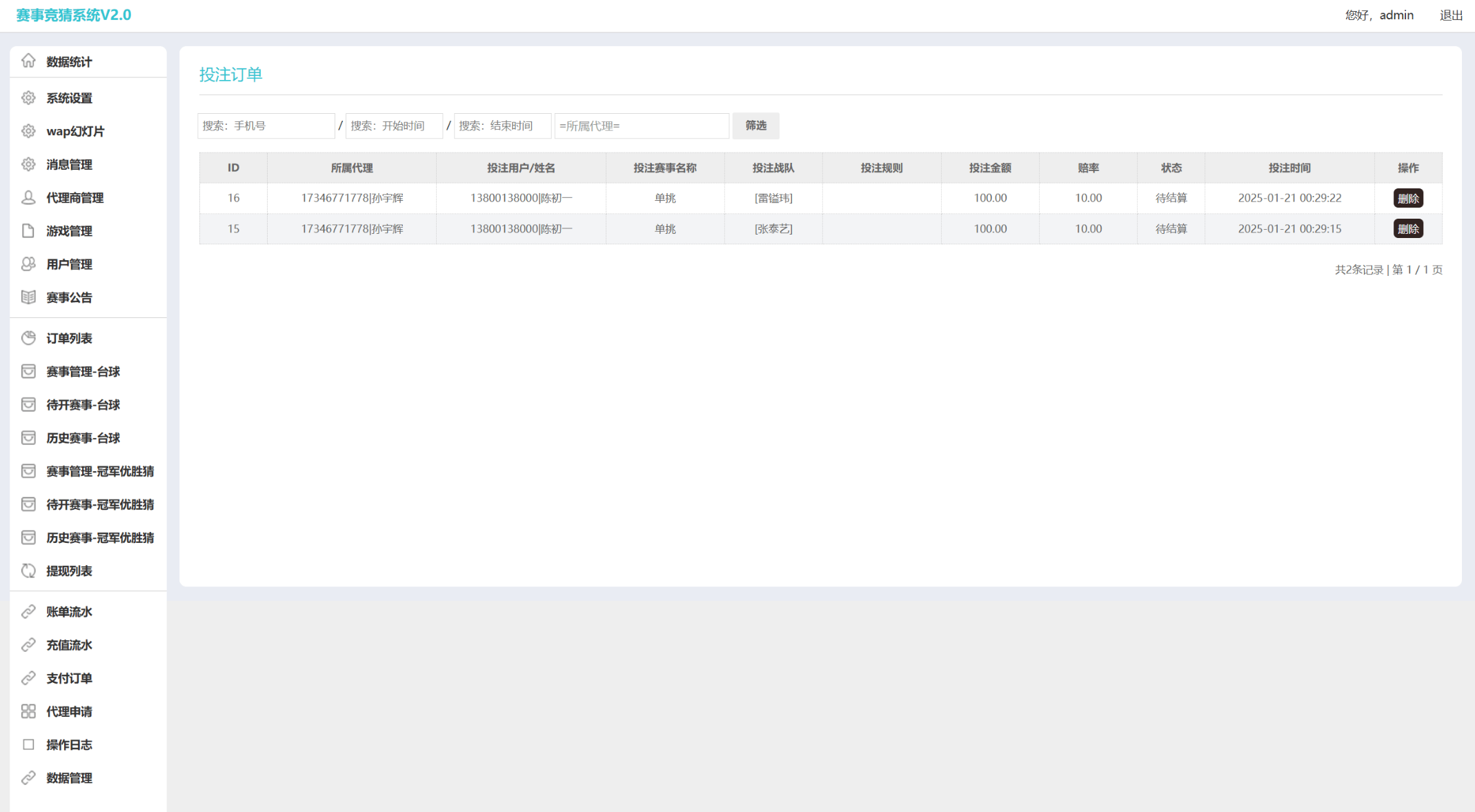Delete order ID 16 with 删除
The width and height of the screenshot is (1475, 812).
[1407, 199]
